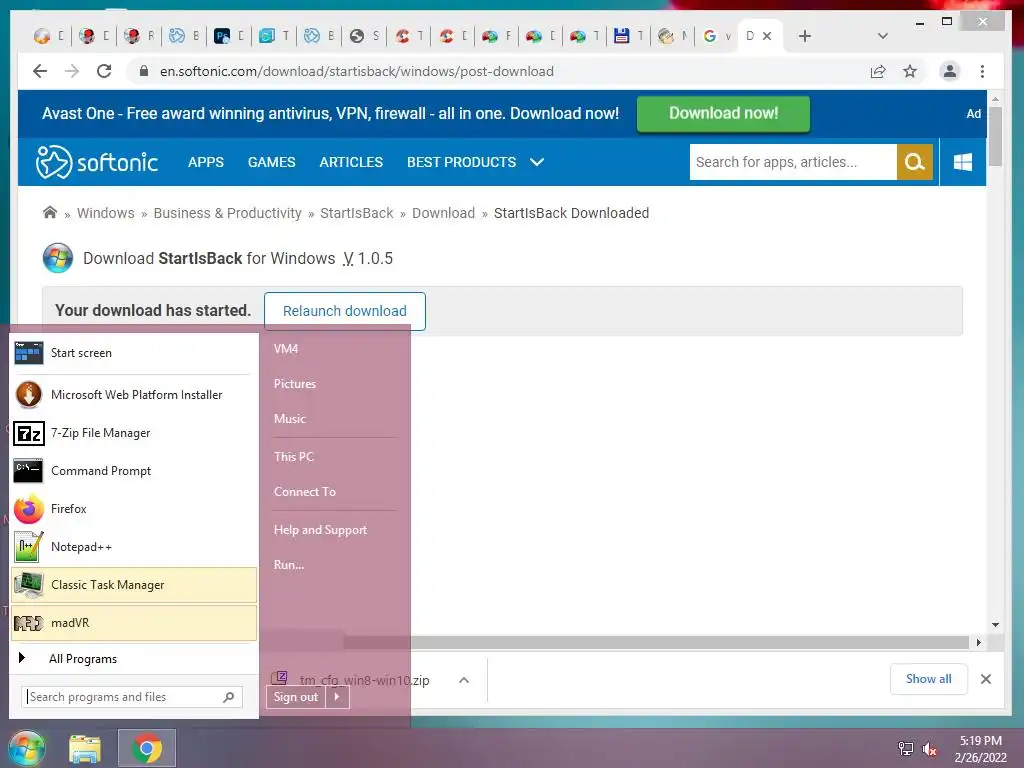1024x768 pixels.
Task: Click the Start menu search magnifier icon
Action: [229, 697]
